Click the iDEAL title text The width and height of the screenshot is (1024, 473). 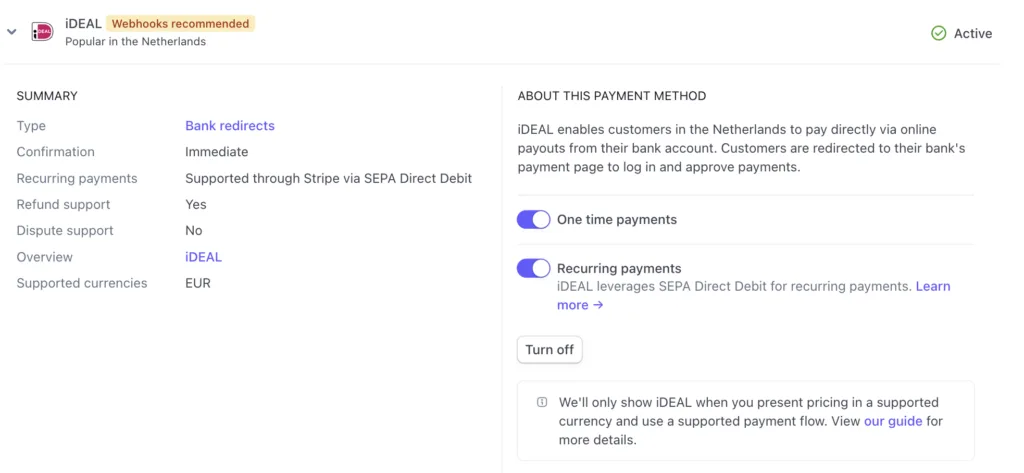[x=83, y=24]
